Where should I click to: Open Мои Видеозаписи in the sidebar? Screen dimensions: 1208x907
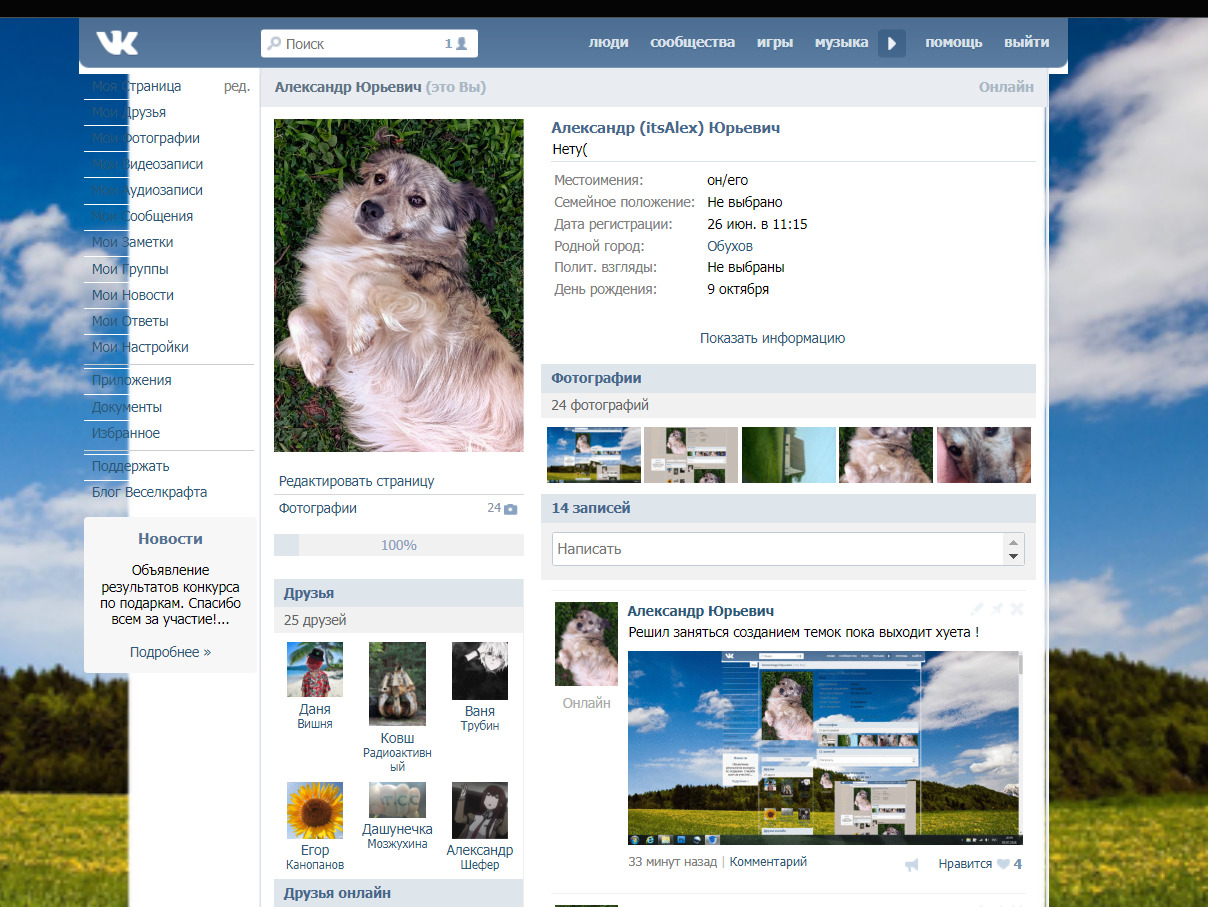click(148, 164)
